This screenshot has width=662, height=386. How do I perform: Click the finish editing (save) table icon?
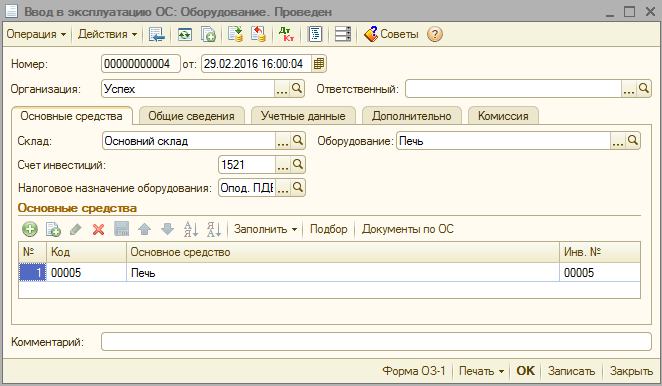pos(122,229)
